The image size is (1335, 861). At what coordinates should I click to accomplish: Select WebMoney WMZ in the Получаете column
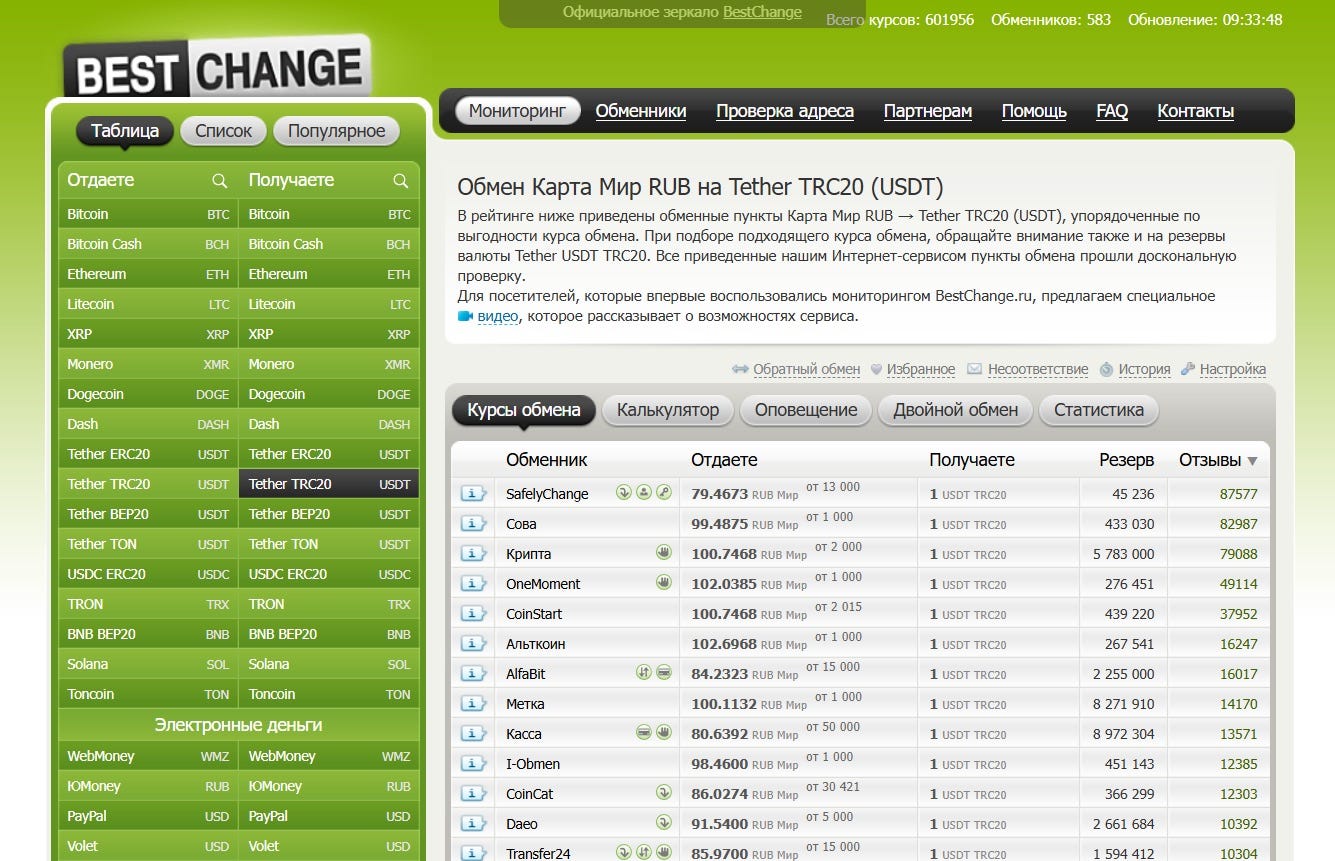pos(329,756)
